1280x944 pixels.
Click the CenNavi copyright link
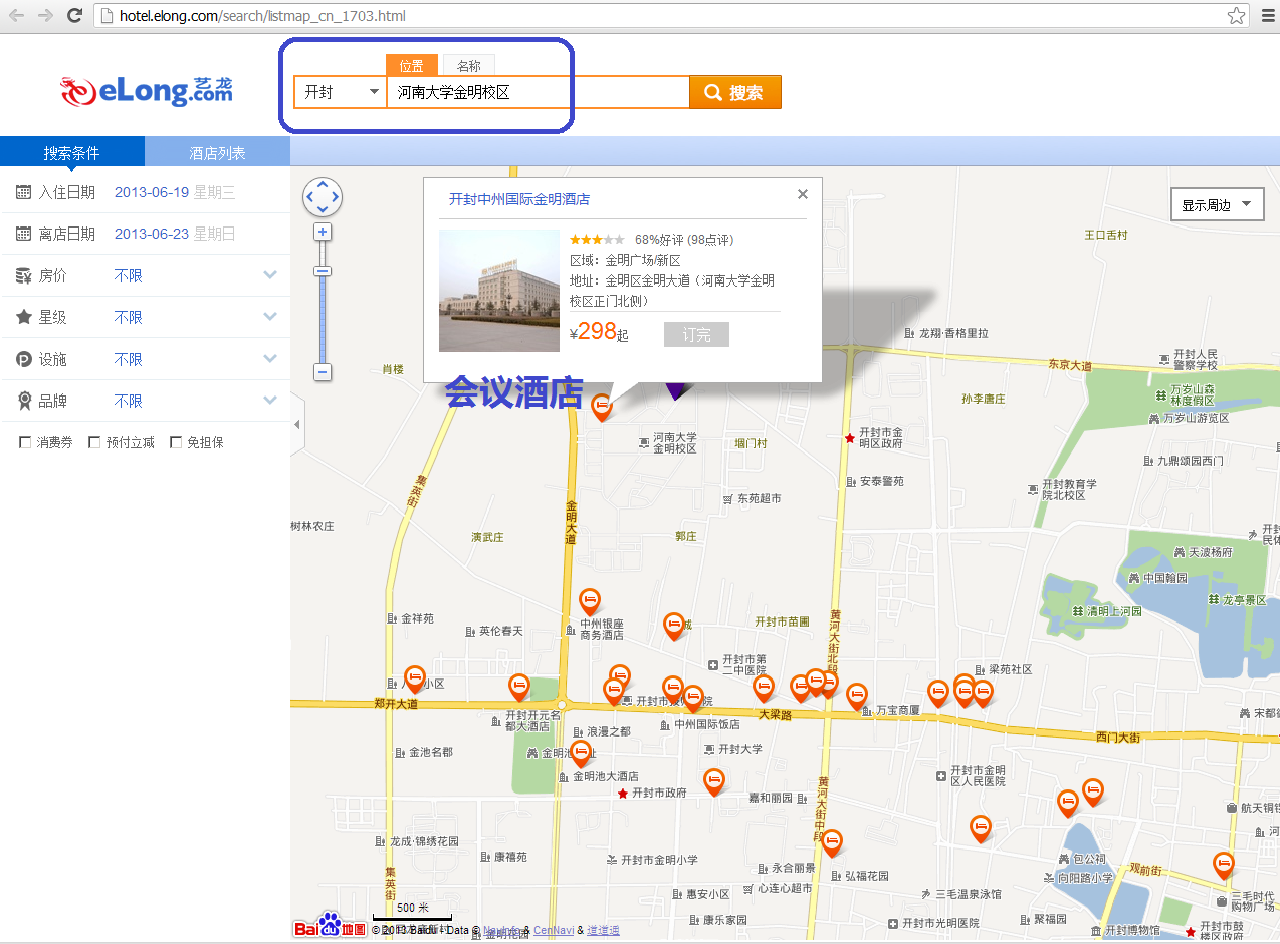point(554,930)
